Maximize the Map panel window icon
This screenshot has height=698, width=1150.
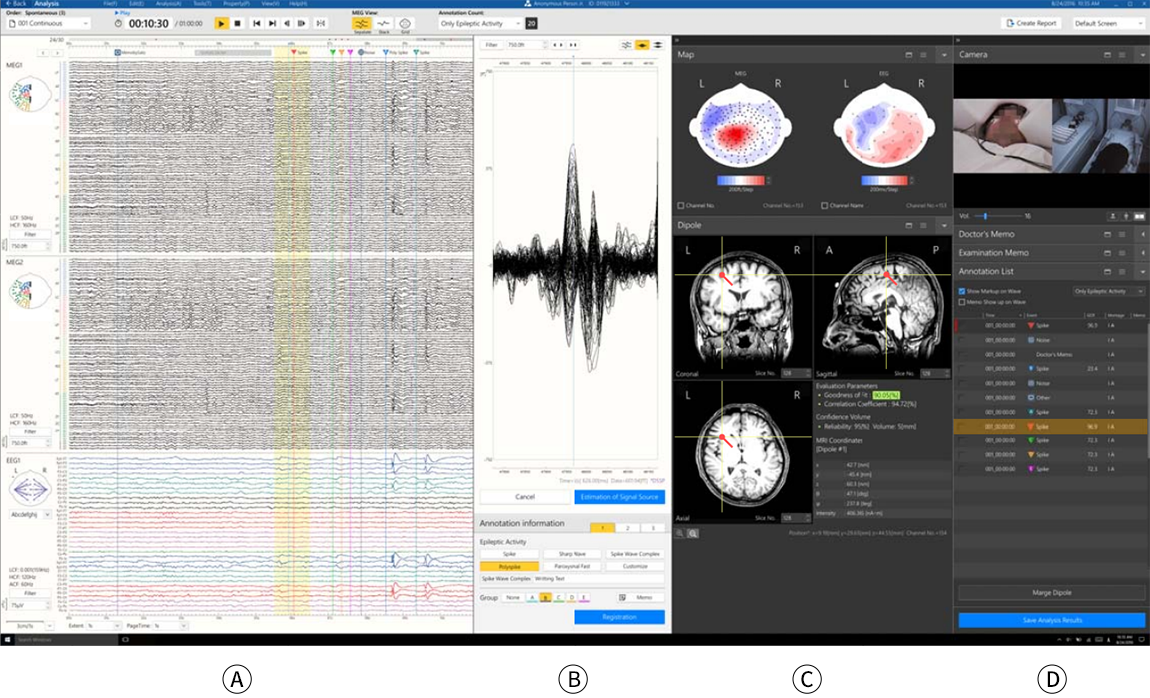click(908, 55)
